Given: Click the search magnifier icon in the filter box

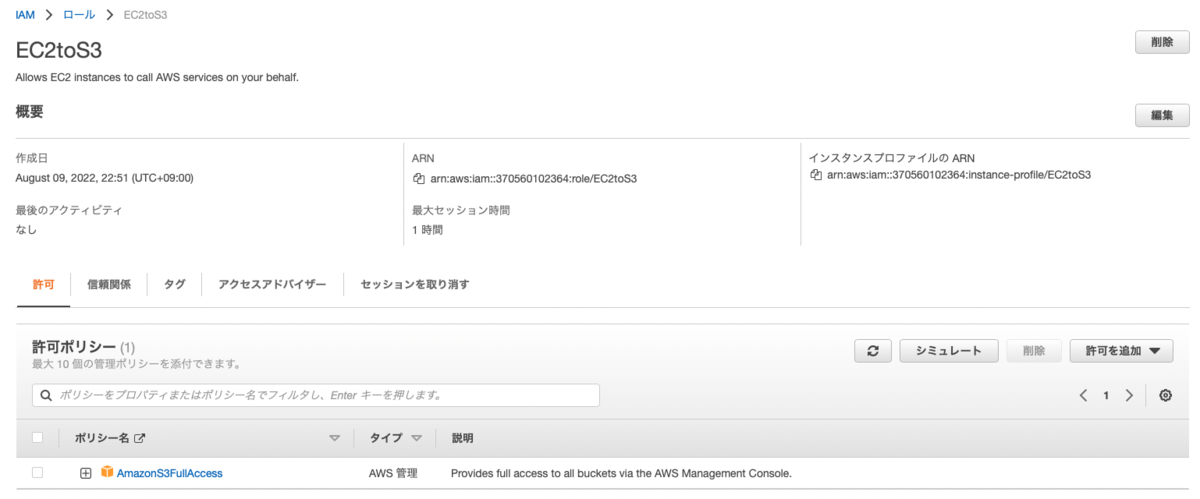Looking at the screenshot, I should (x=46, y=395).
